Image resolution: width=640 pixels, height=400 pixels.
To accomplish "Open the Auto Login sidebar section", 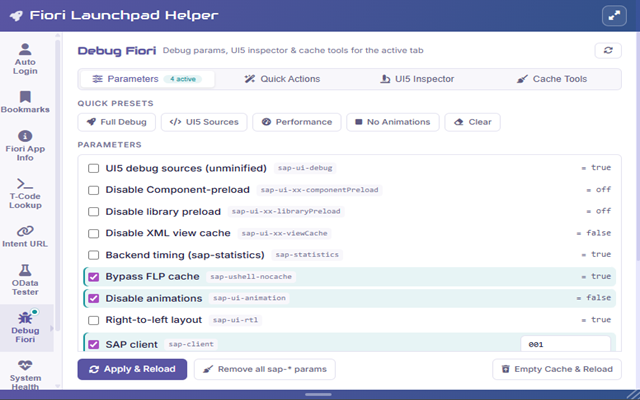I will (x=25, y=59).
